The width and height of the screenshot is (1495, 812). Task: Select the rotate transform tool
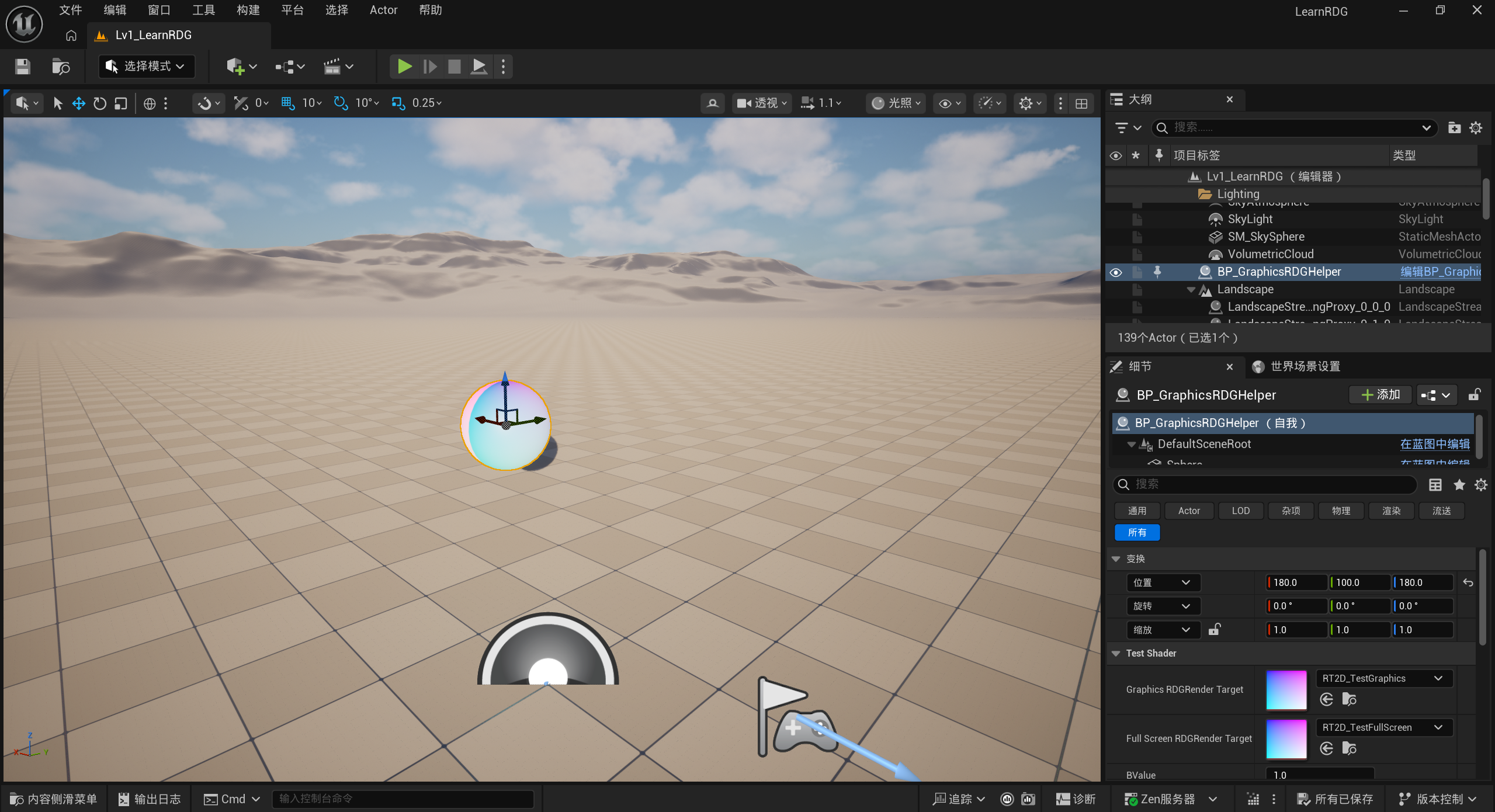click(100, 103)
